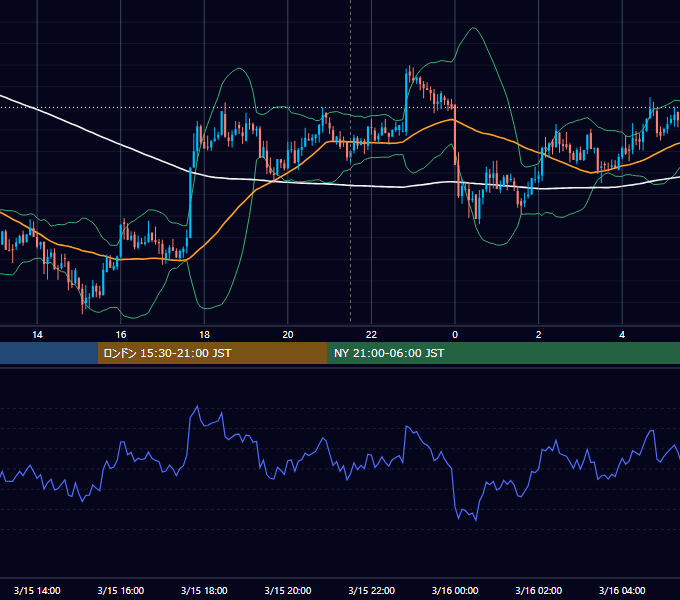The height and width of the screenshot is (600, 680).
Task: Click the 3/15 18:00 date label
Action: [x=204, y=590]
